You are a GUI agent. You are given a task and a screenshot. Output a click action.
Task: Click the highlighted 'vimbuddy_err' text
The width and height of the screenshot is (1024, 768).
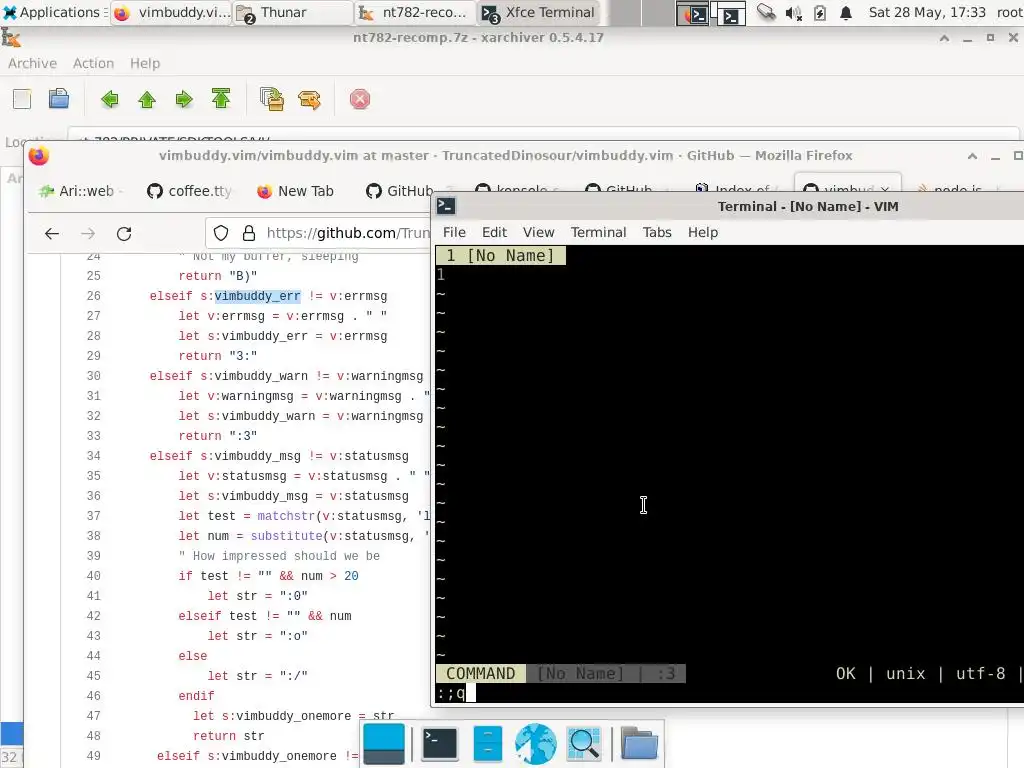[257, 296]
